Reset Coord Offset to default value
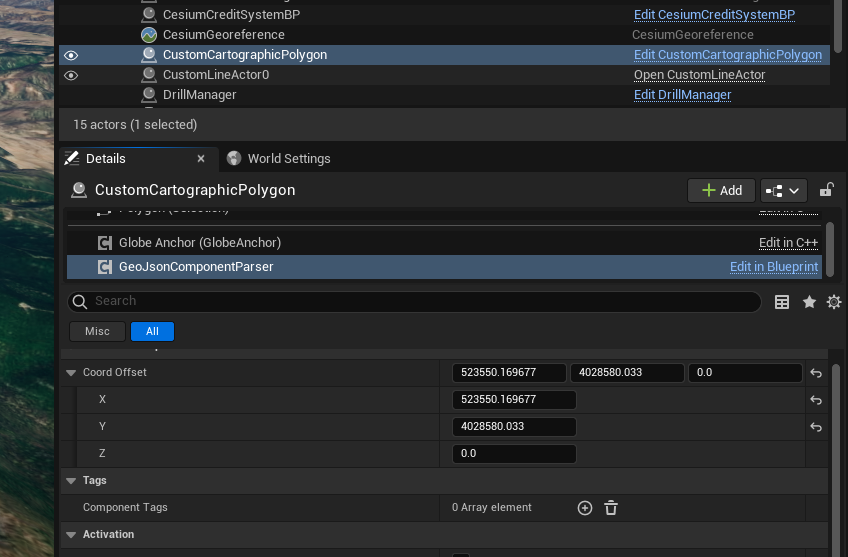The height and width of the screenshot is (557, 848). coord(816,373)
